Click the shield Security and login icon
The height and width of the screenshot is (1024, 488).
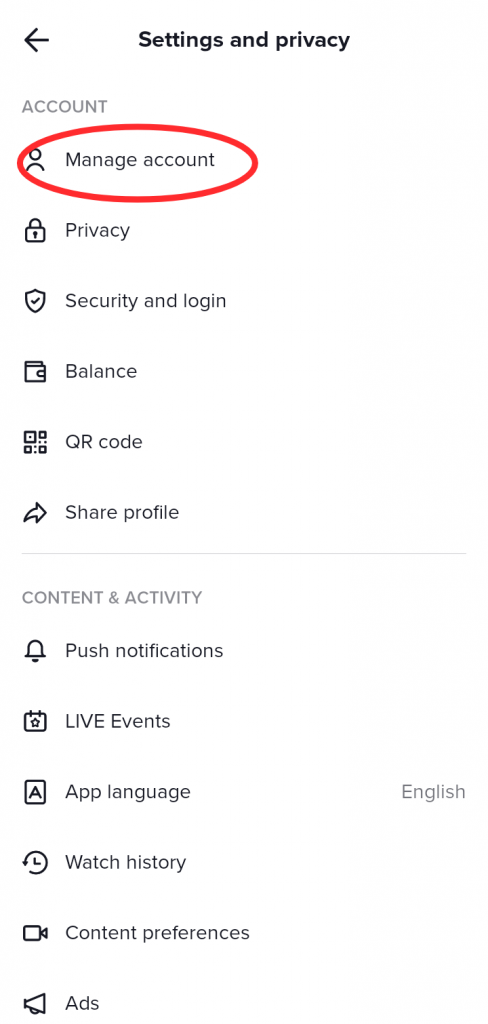click(x=35, y=301)
